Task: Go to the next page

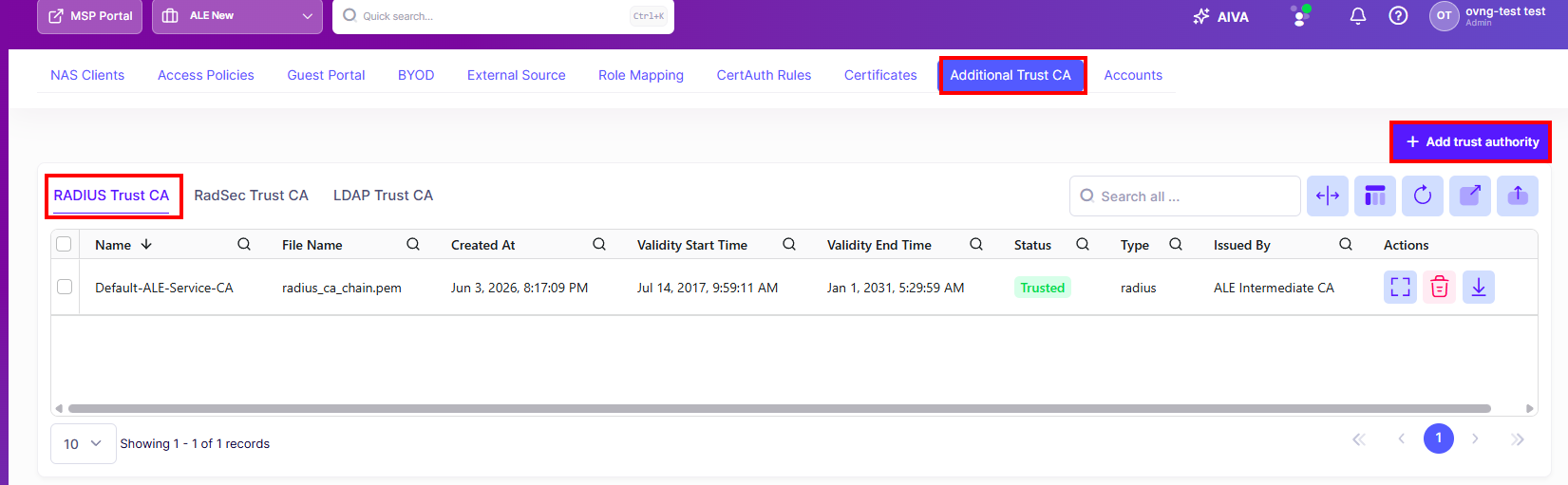Action: (1475, 438)
